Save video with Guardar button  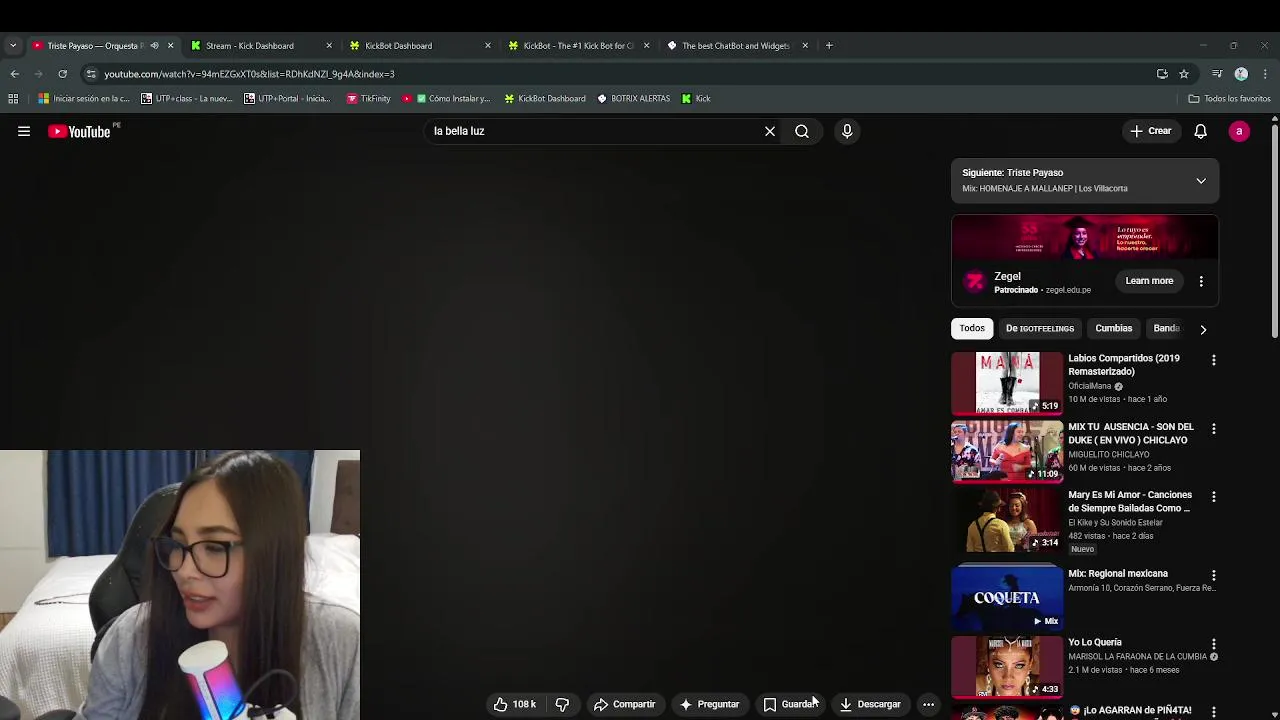point(791,704)
